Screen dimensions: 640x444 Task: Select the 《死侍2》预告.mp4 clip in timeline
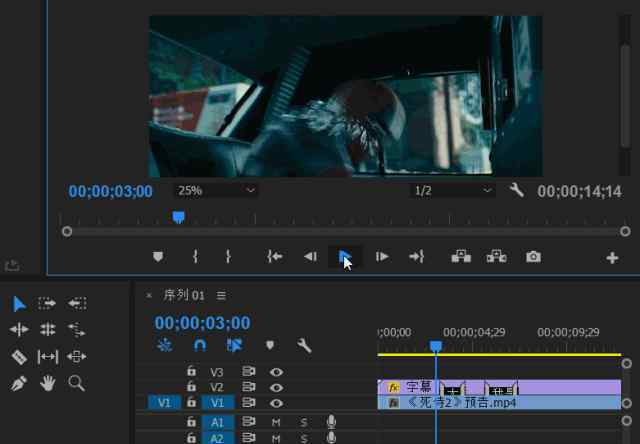coord(500,403)
